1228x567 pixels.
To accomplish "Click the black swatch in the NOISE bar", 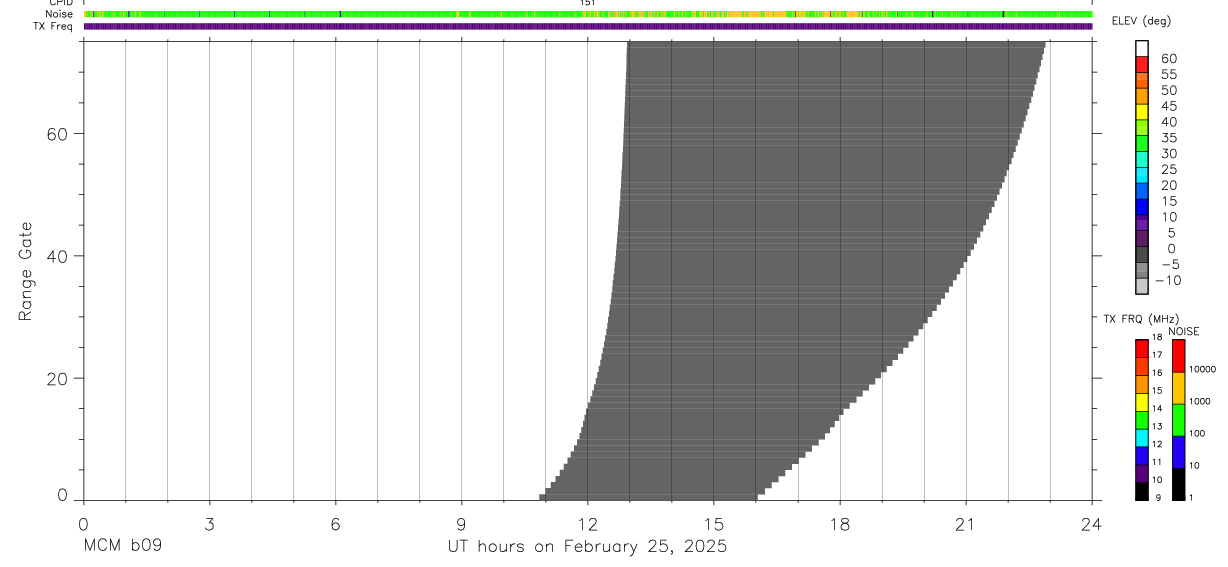I will point(1178,484).
